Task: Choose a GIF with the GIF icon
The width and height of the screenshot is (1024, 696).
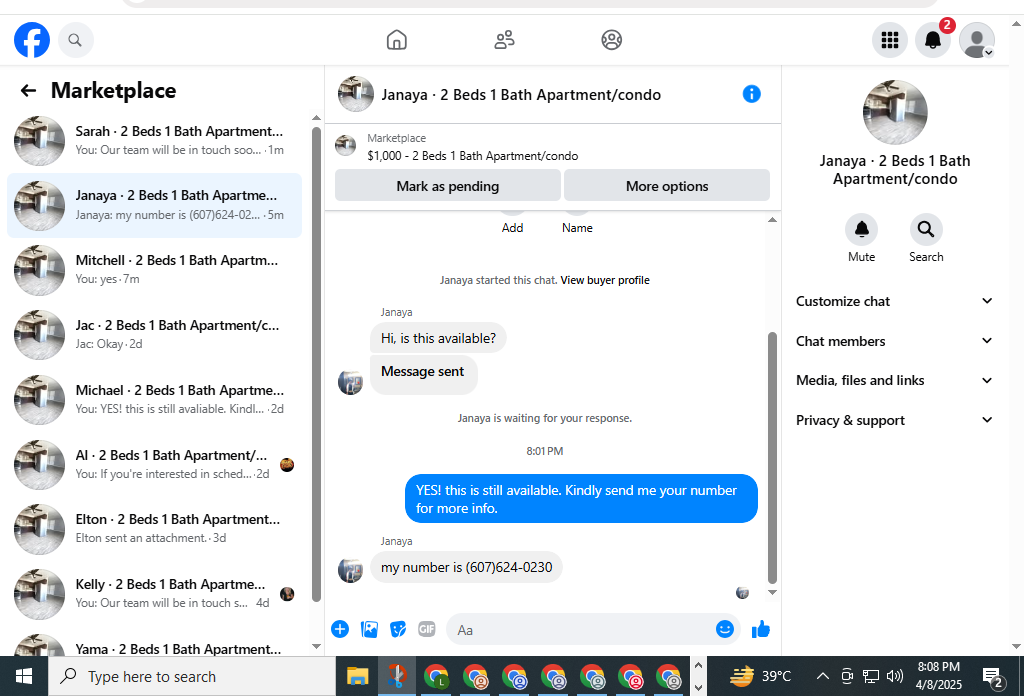Action: [426, 629]
